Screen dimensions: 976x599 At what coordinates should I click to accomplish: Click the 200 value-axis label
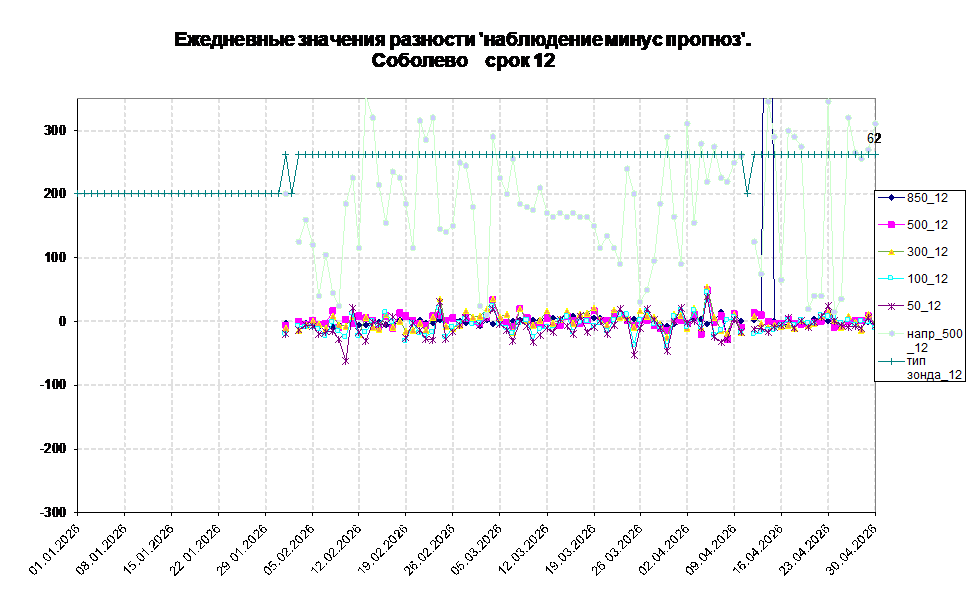tap(55, 194)
